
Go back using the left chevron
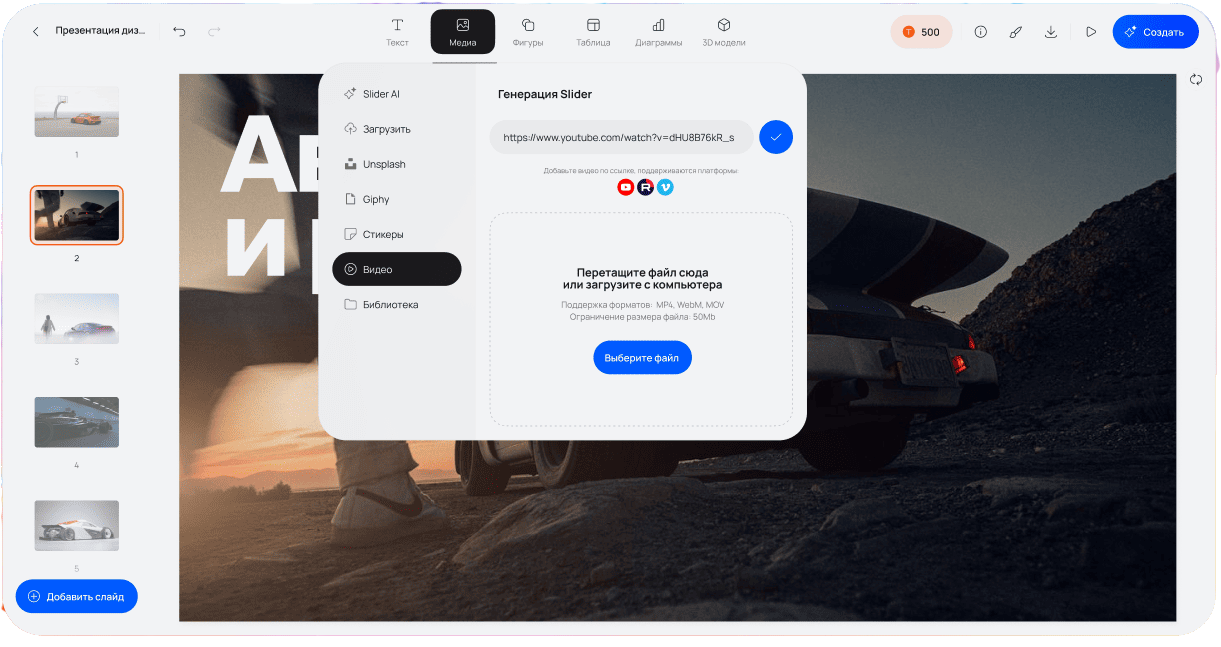(36, 32)
